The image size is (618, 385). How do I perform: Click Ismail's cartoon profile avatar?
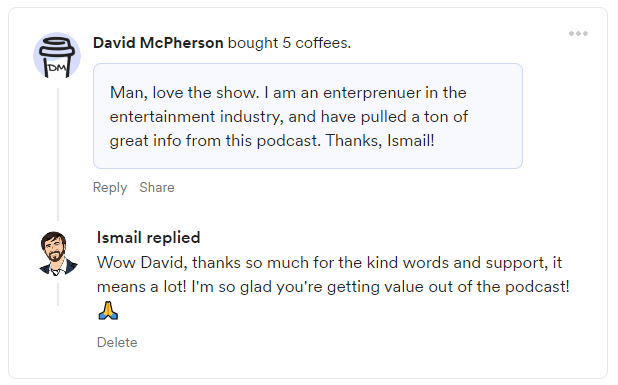[x=58, y=253]
